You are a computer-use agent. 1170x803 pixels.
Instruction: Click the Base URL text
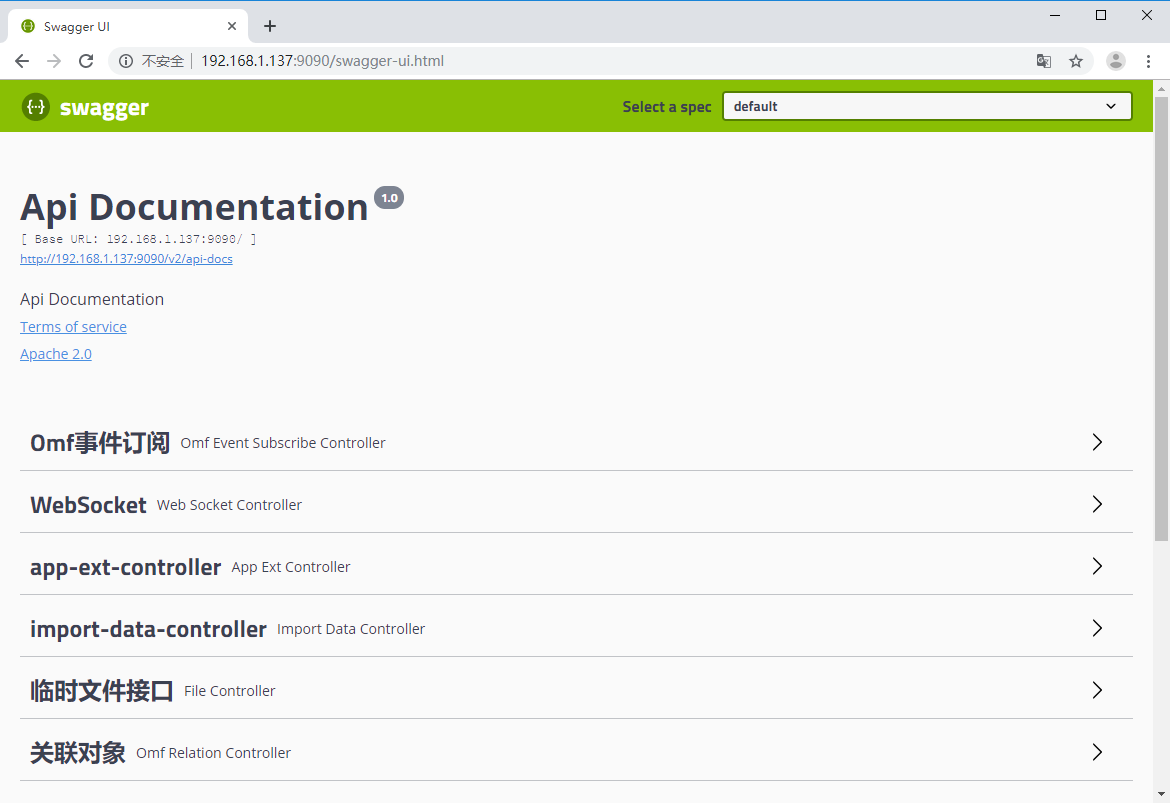[x=139, y=239]
